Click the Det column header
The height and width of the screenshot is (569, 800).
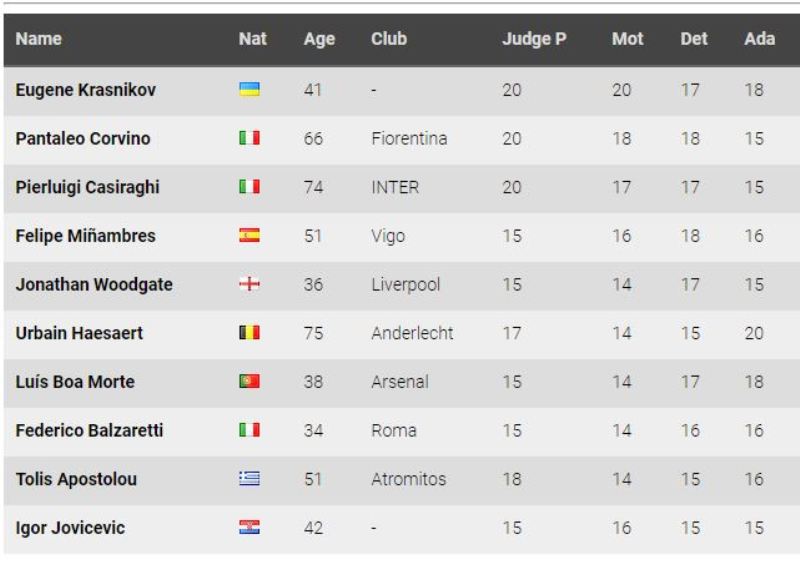coord(694,40)
